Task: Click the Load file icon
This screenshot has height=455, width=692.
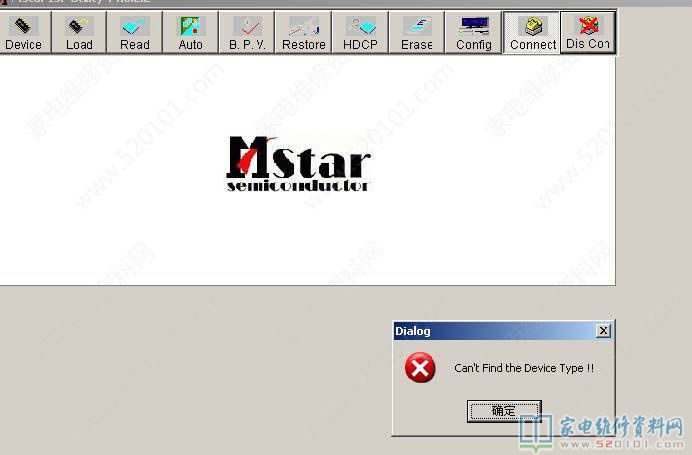Action: click(79, 33)
